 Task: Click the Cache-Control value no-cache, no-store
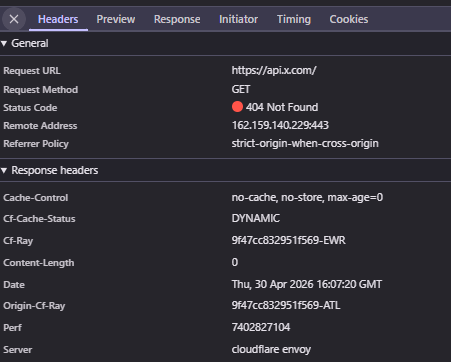307,197
